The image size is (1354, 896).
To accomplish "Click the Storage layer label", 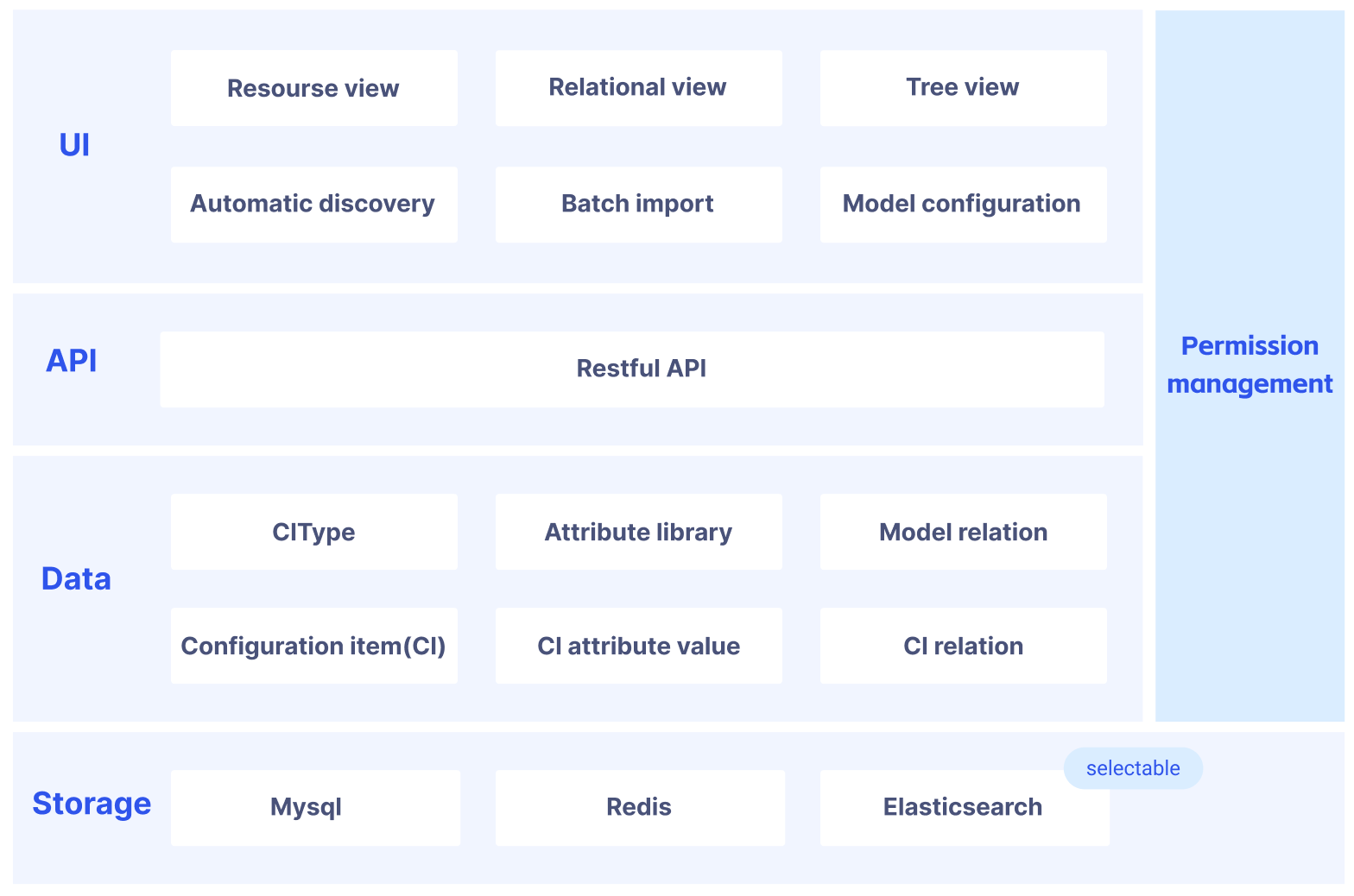I will pyautogui.click(x=92, y=804).
